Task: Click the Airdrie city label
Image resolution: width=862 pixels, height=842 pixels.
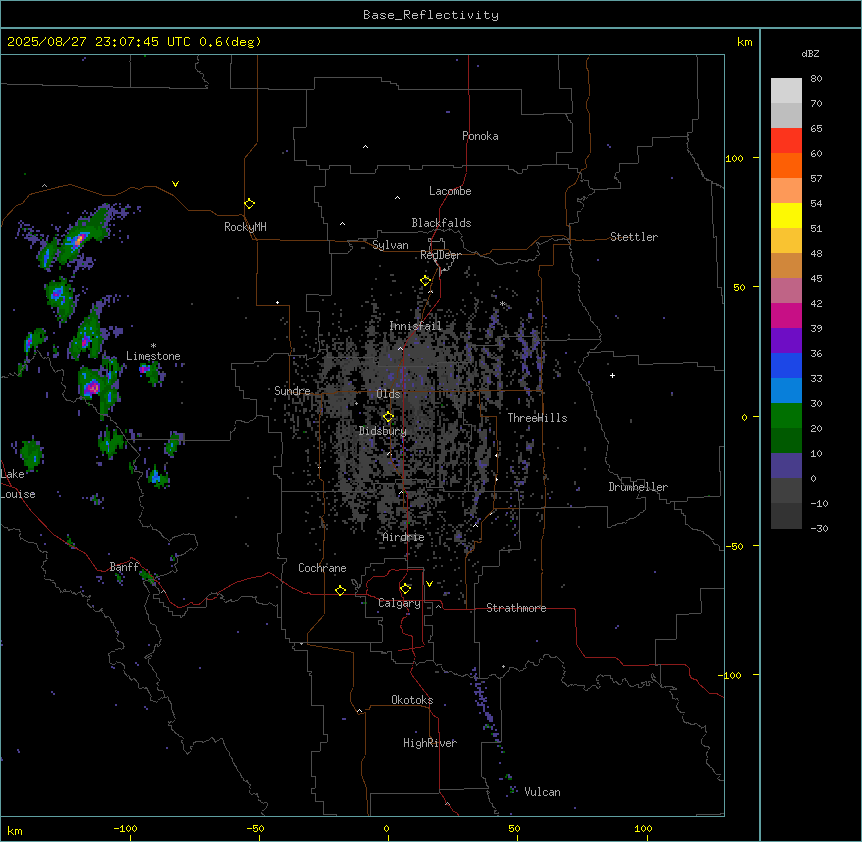Action: point(404,537)
